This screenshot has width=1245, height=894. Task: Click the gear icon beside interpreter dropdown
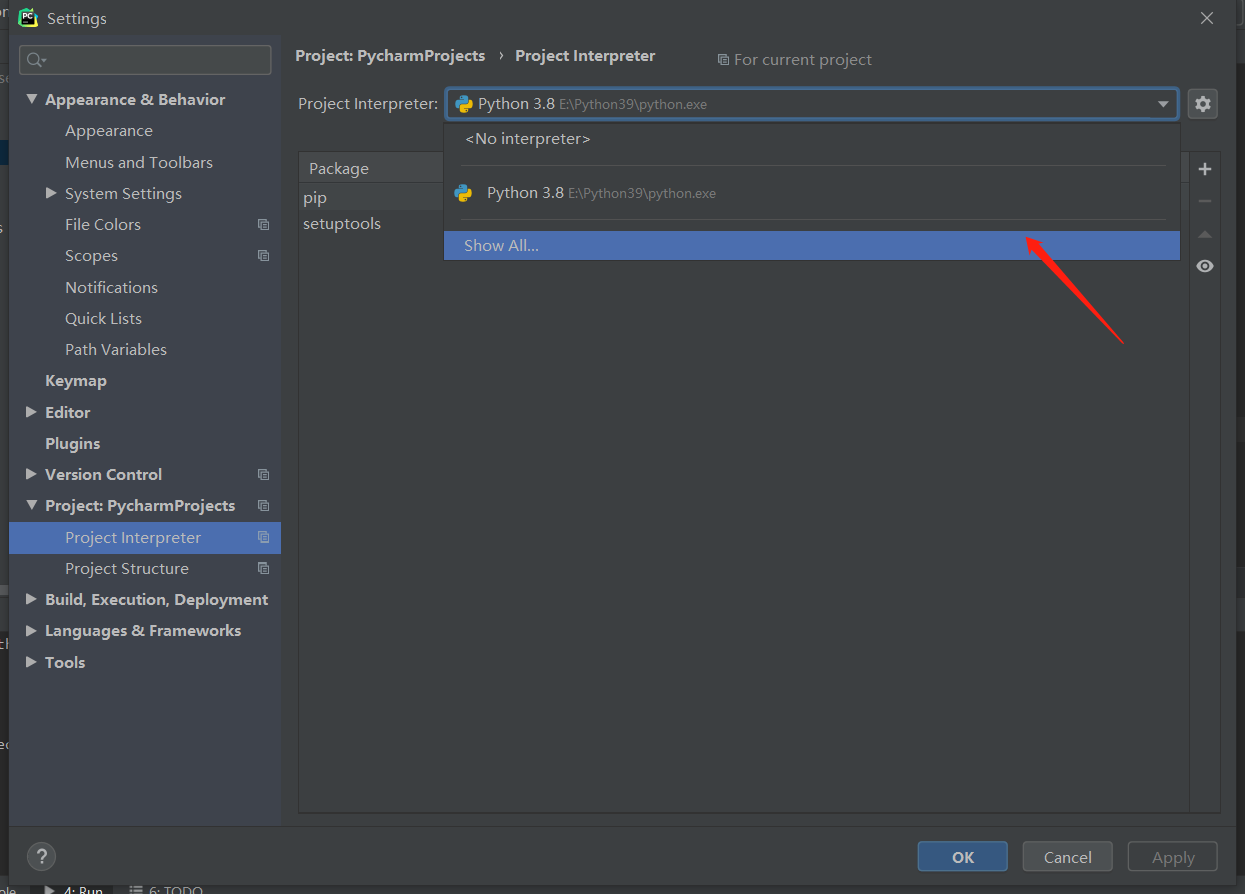pyautogui.click(x=1203, y=104)
